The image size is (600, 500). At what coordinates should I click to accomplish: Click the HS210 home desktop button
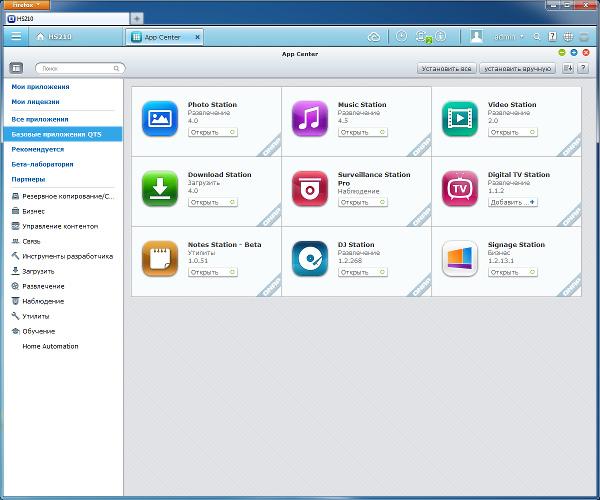(54, 37)
